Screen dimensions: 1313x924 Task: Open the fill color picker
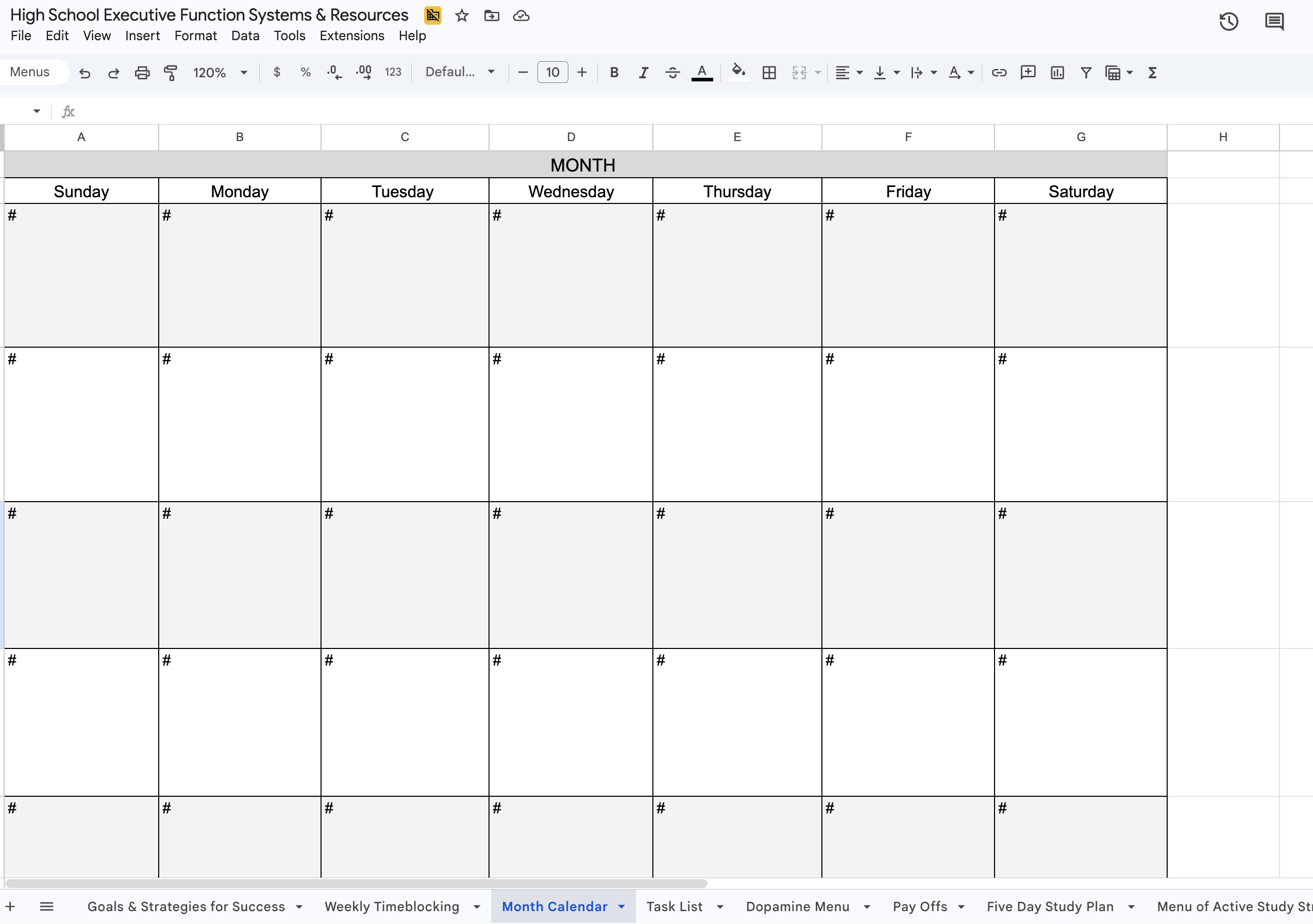click(x=738, y=72)
